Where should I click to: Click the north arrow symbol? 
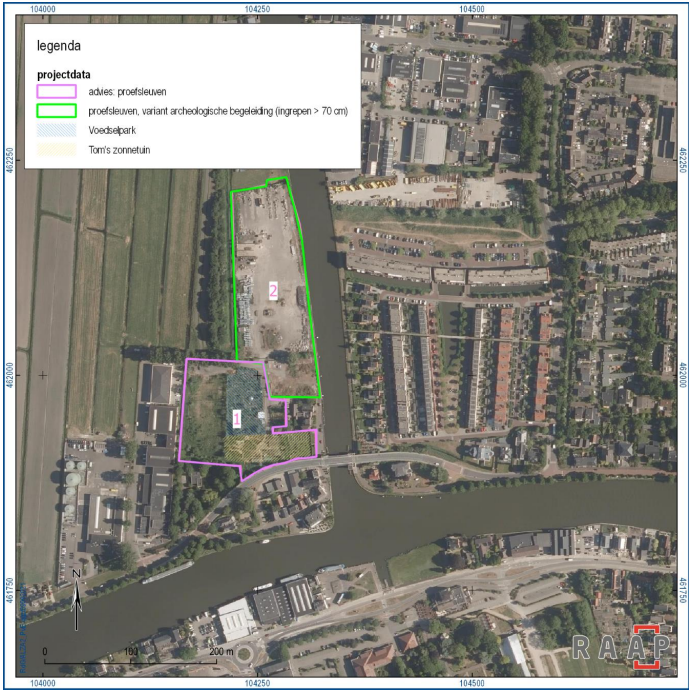76,599
